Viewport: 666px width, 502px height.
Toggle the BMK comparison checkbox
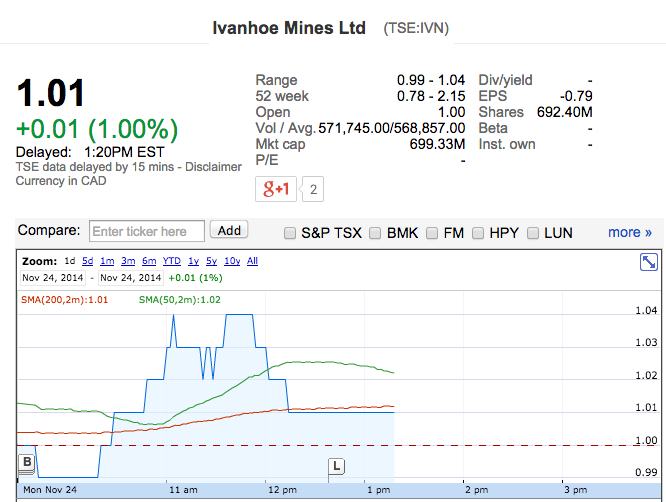[376, 233]
